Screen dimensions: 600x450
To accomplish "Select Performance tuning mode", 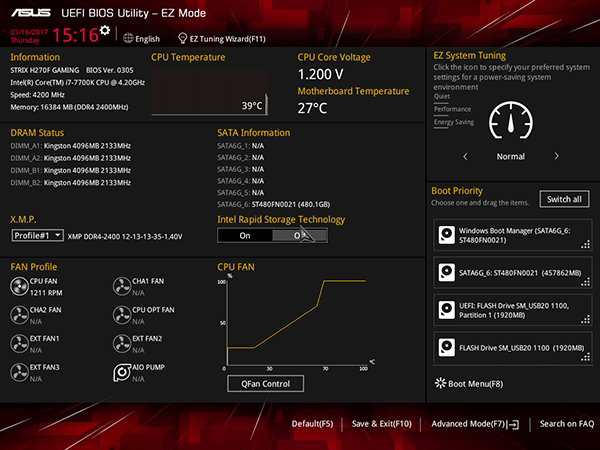I will pos(452,109).
